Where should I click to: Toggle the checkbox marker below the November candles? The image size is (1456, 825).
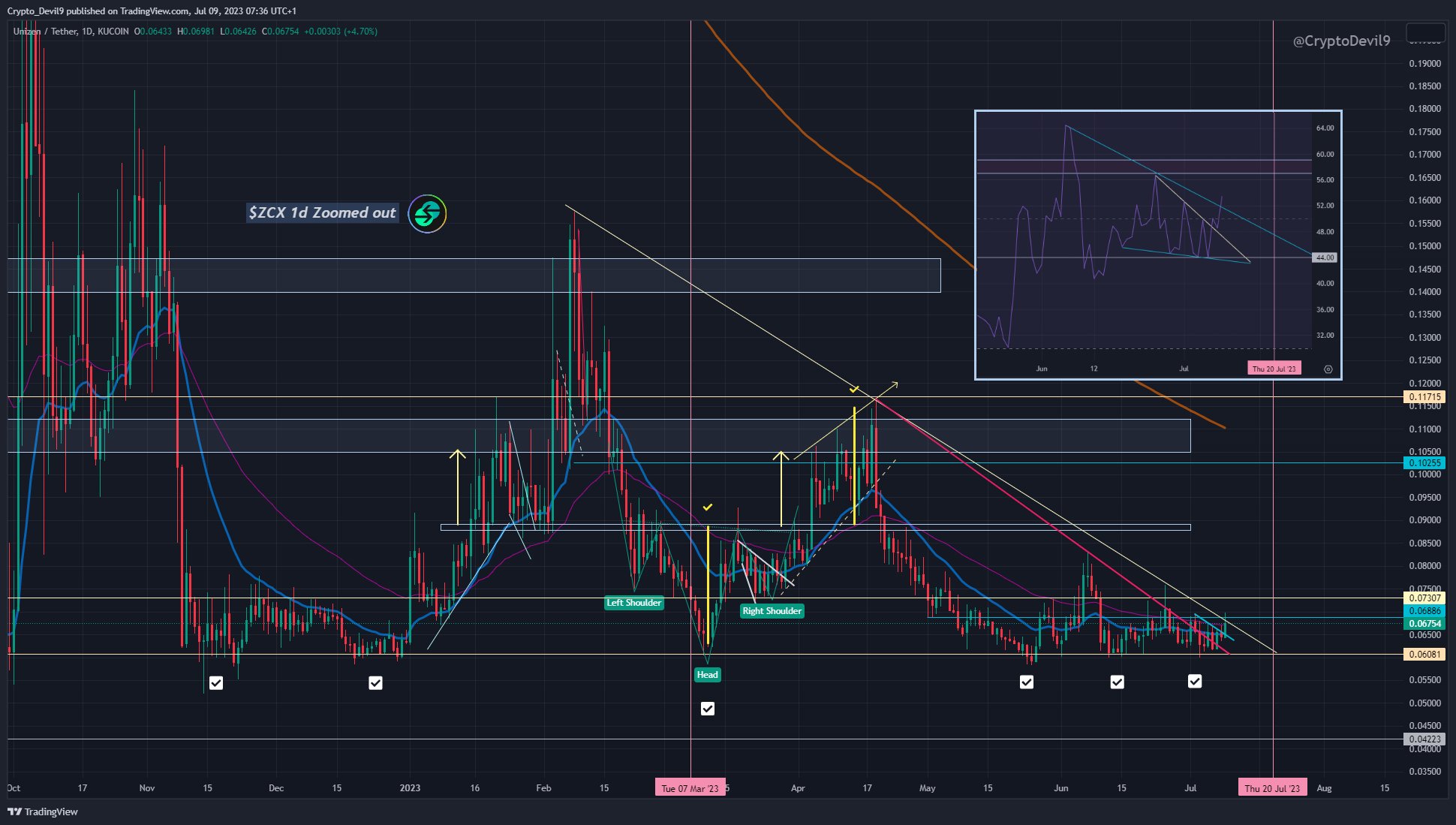click(216, 683)
